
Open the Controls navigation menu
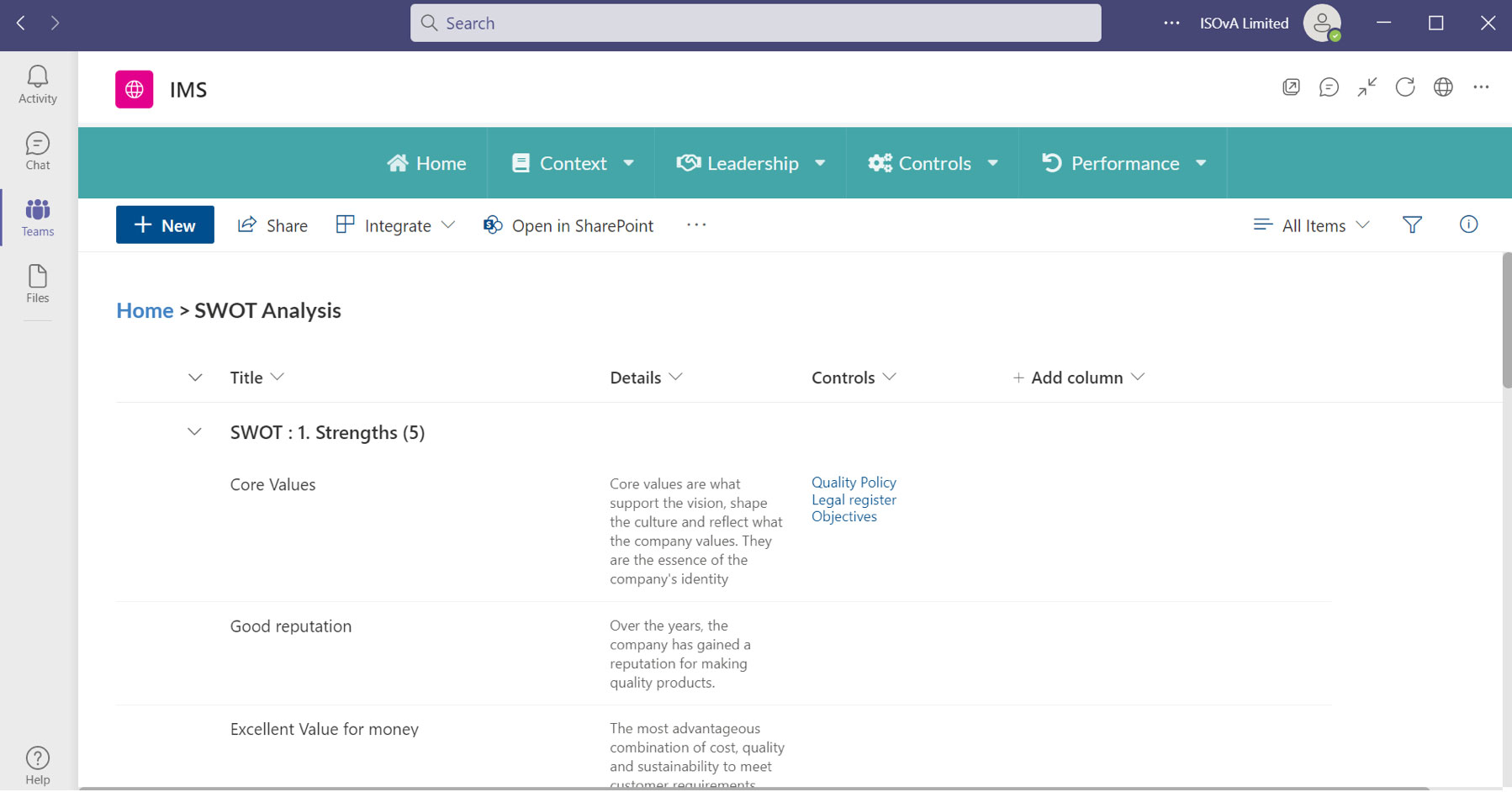pos(933,162)
